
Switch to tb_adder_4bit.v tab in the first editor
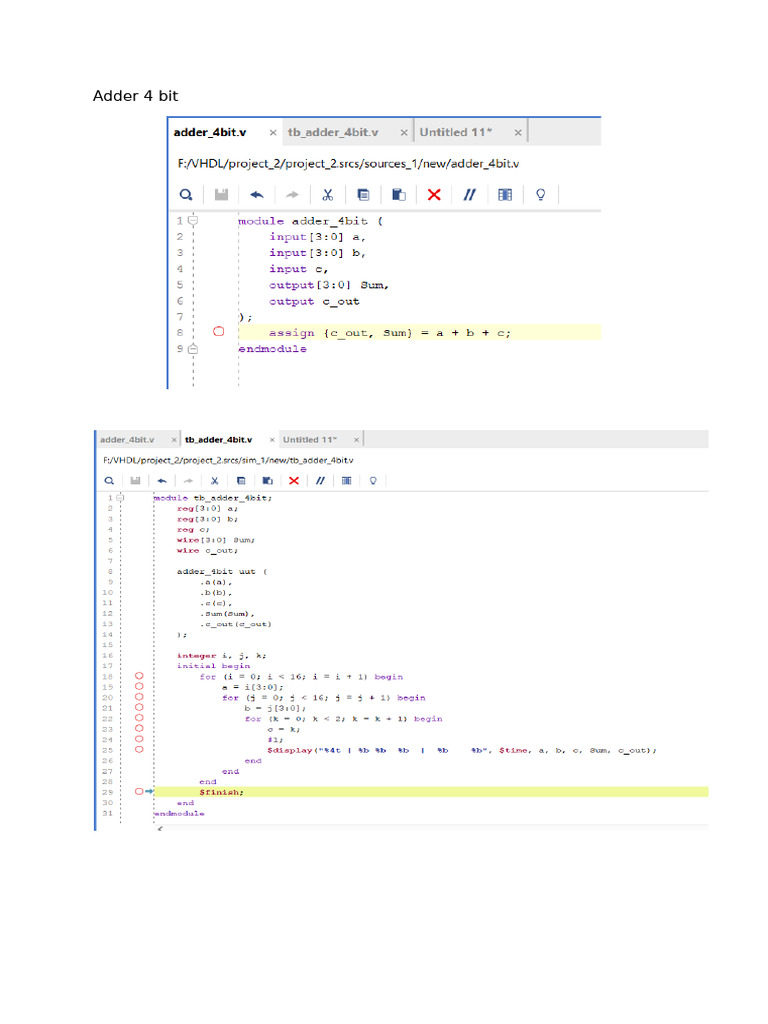[333, 133]
